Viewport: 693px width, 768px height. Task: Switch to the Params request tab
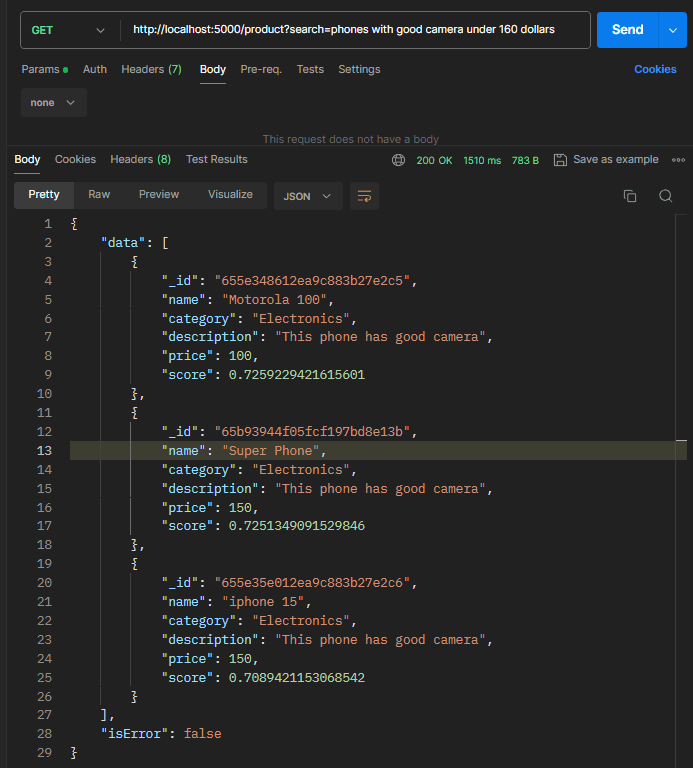pos(40,69)
